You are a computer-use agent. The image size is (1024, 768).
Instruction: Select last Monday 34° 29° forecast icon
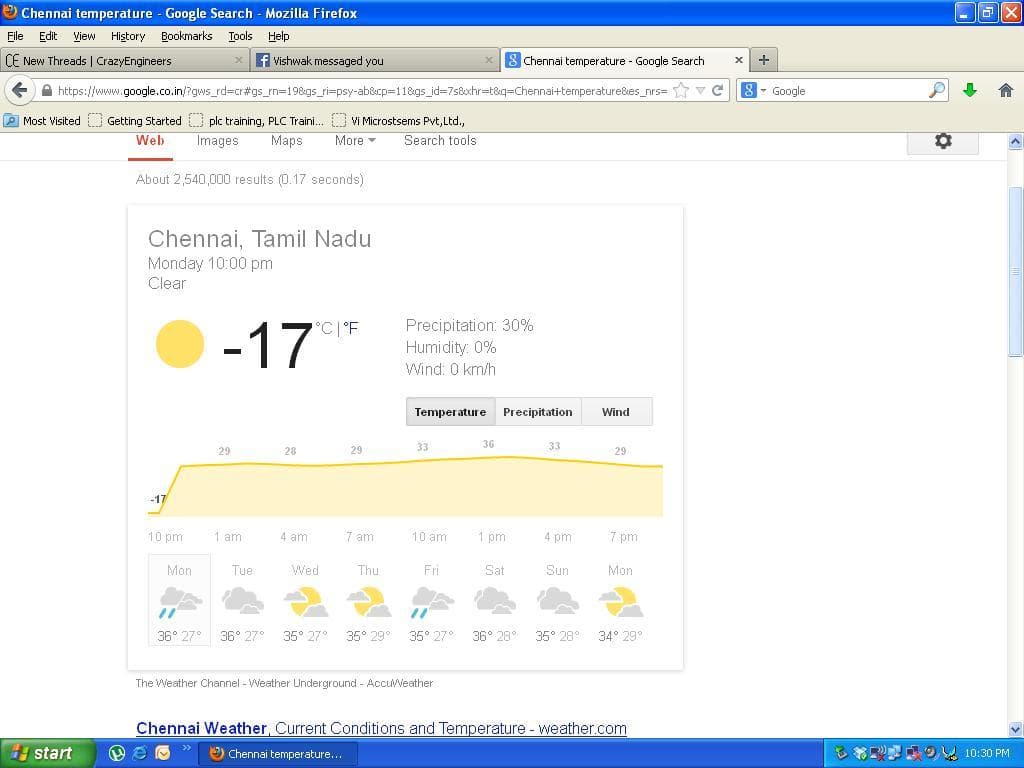pos(620,601)
